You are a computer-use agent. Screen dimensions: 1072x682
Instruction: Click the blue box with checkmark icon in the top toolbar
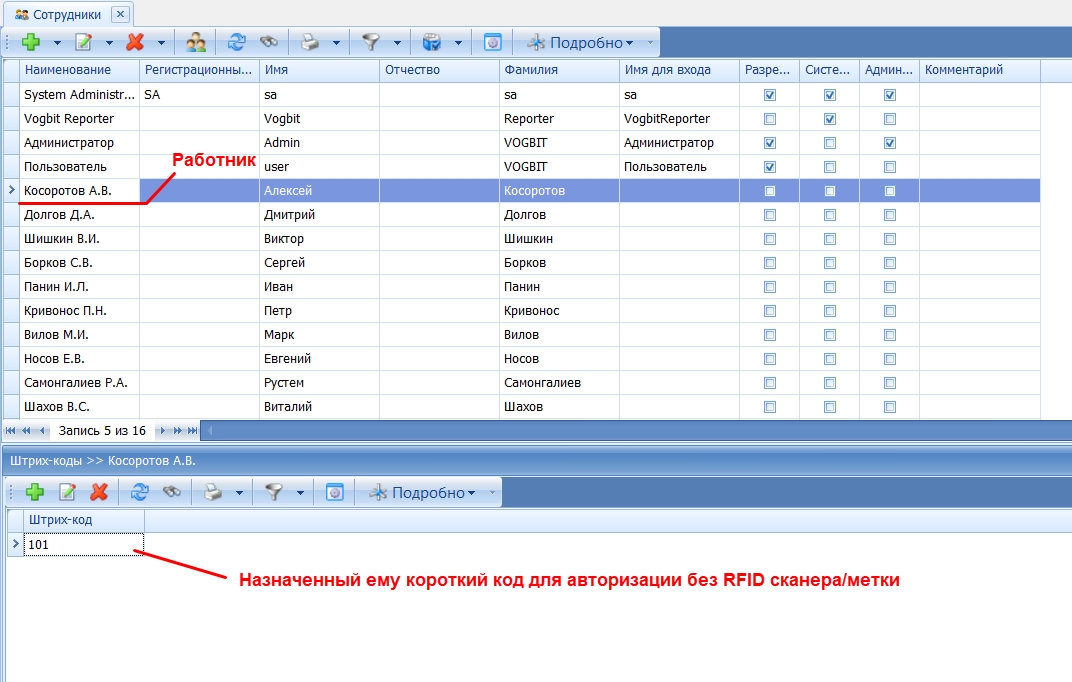(431, 42)
